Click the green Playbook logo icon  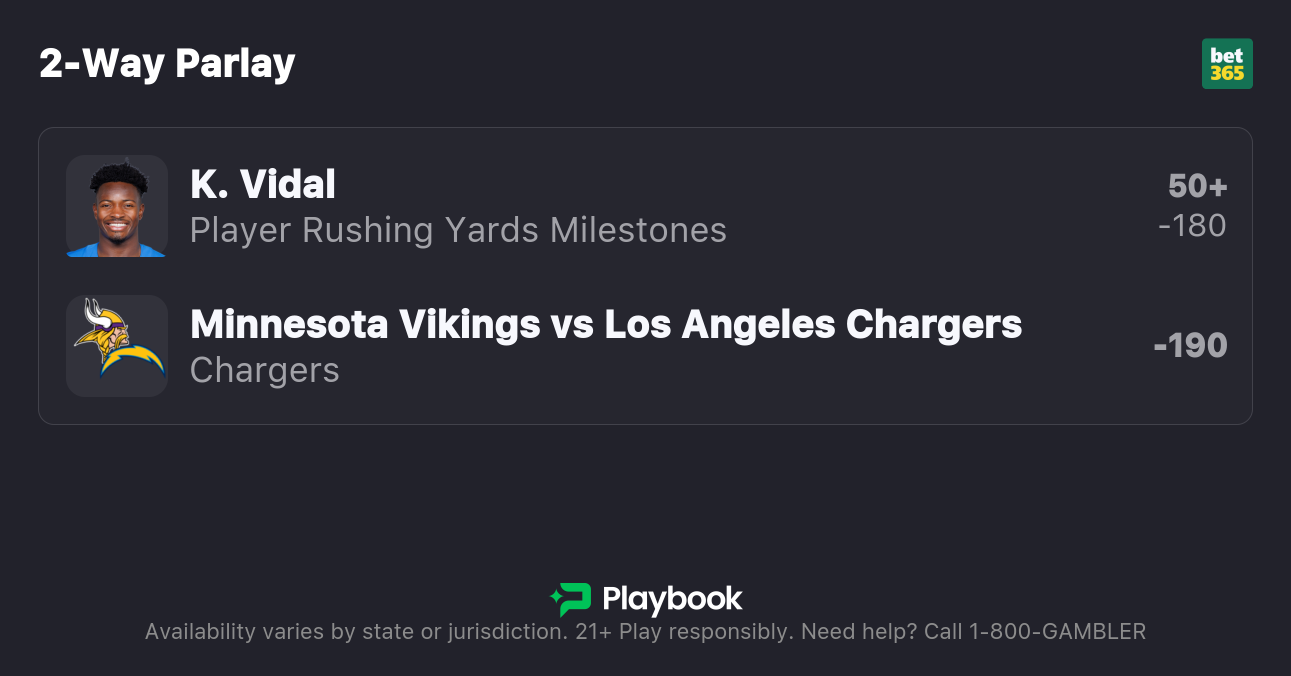pyautogui.click(x=571, y=599)
